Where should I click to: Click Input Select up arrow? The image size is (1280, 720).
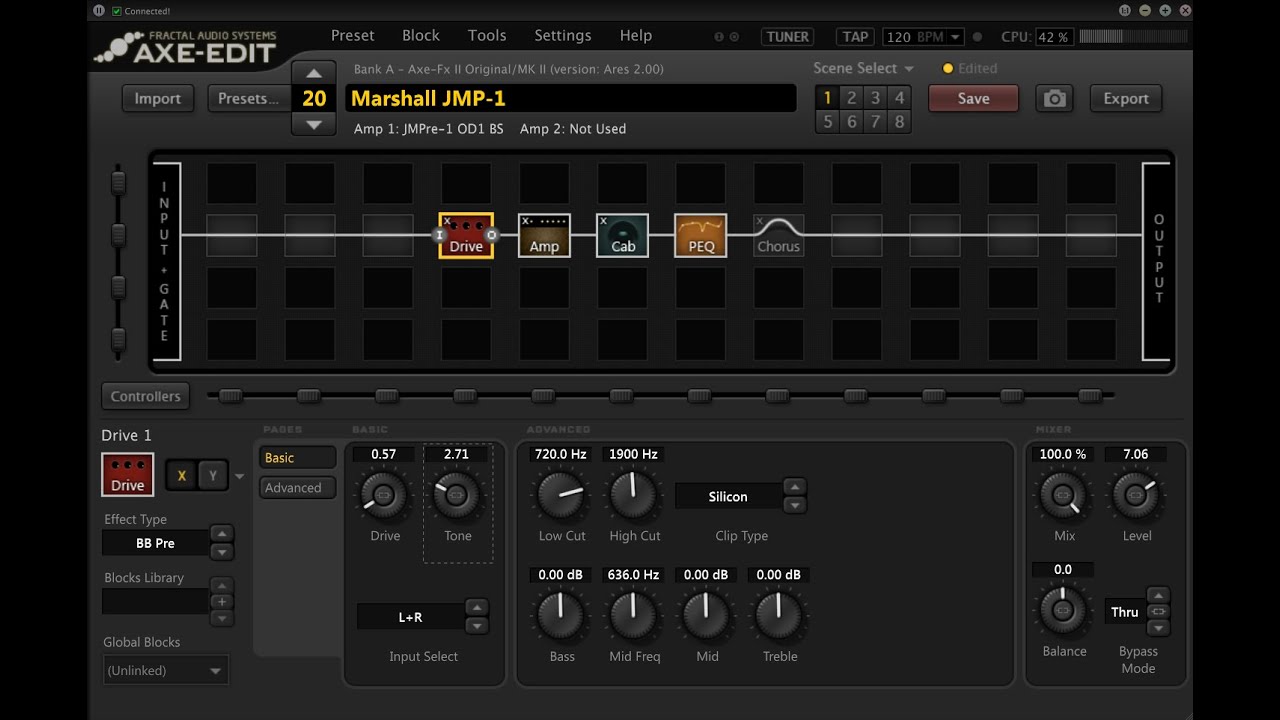tap(477, 608)
